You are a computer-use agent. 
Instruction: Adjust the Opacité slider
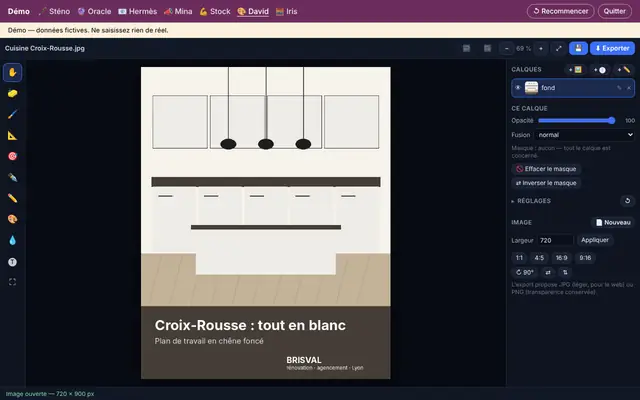576,120
